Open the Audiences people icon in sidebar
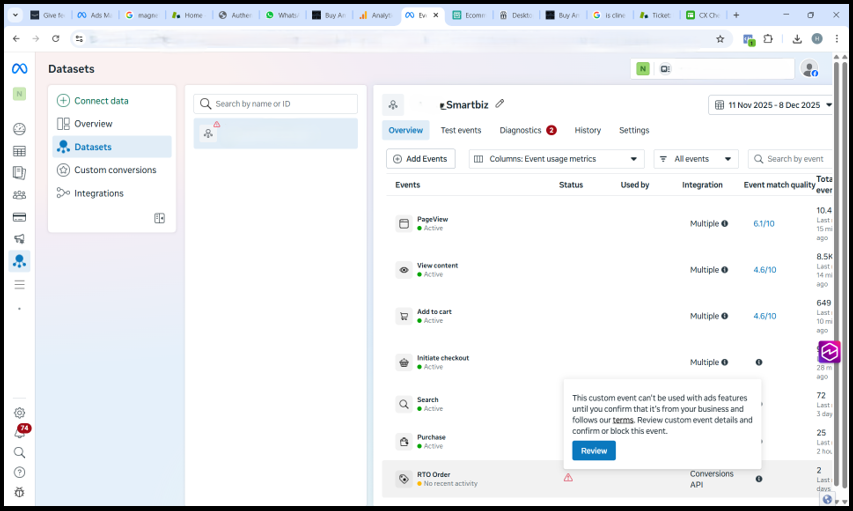The image size is (853, 511). (x=19, y=195)
